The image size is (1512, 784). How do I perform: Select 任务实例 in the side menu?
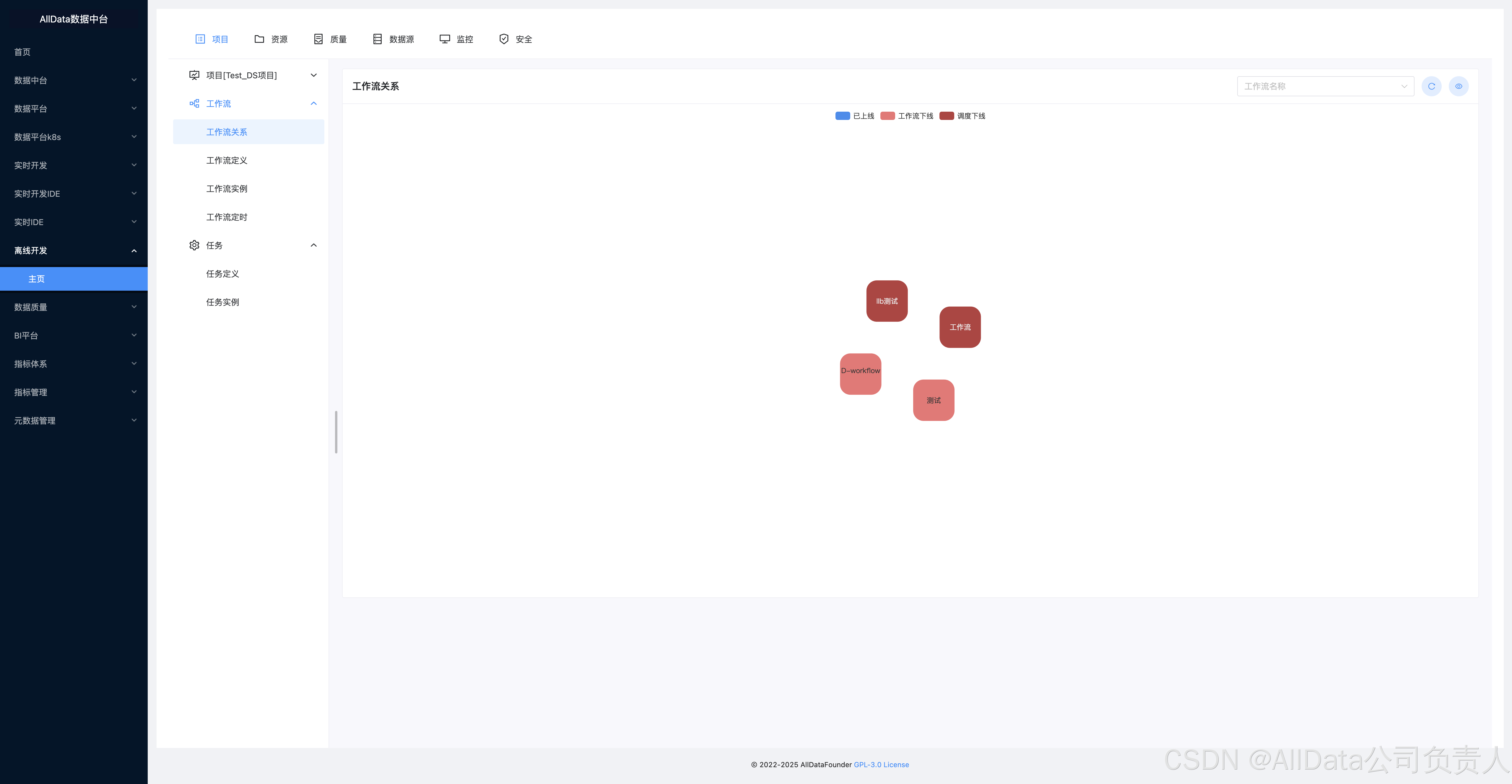pos(222,302)
